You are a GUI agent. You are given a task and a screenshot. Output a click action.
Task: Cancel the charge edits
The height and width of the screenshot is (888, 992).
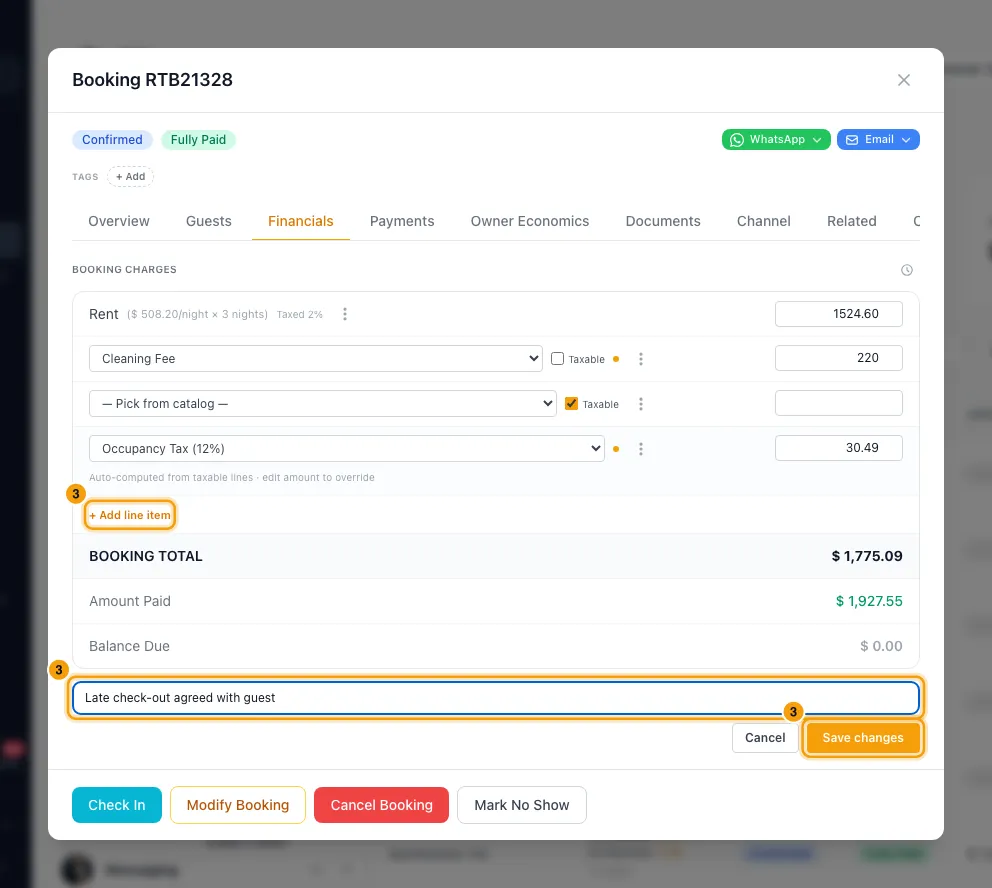point(765,737)
